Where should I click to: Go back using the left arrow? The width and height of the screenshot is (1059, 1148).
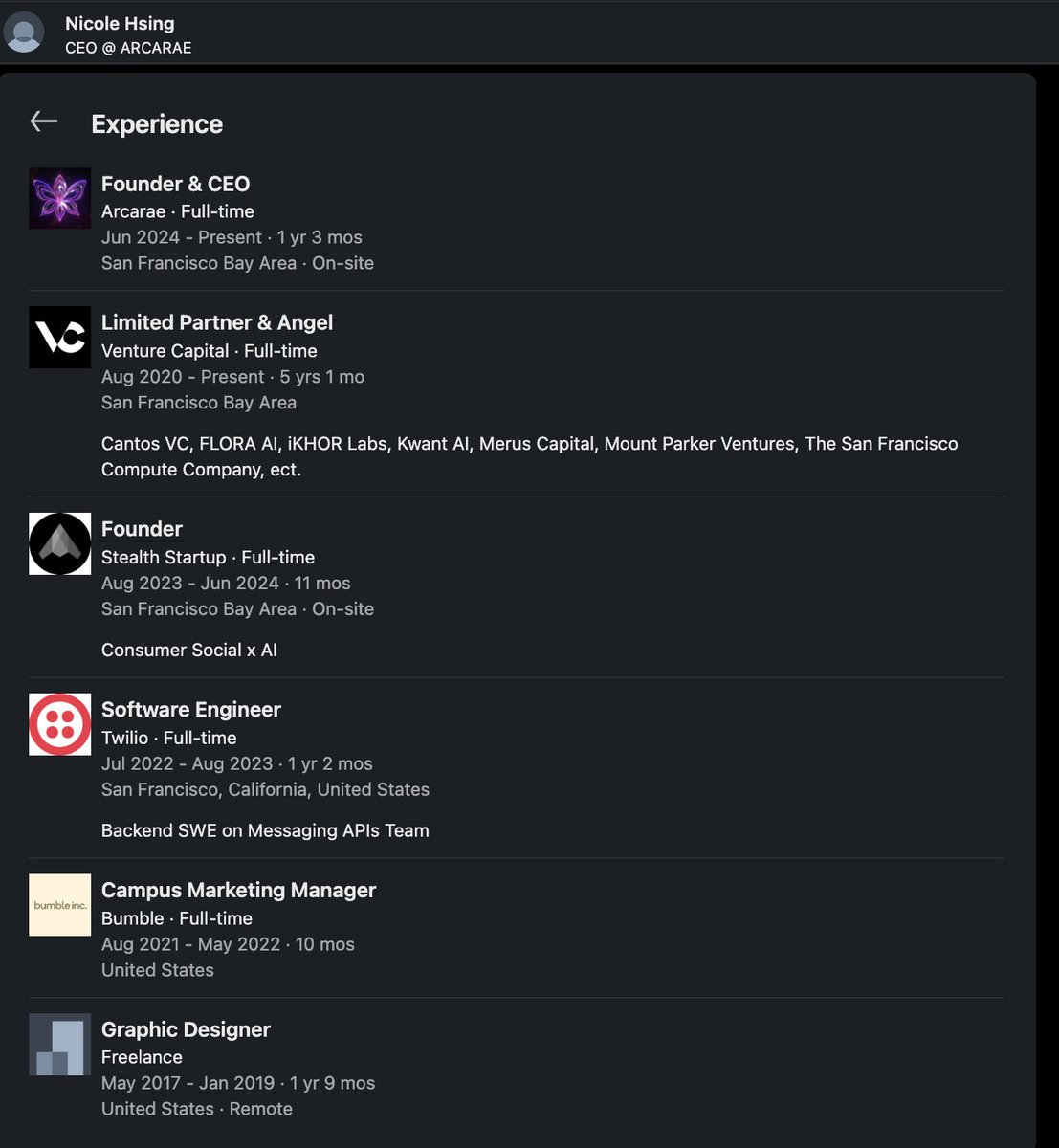44,121
